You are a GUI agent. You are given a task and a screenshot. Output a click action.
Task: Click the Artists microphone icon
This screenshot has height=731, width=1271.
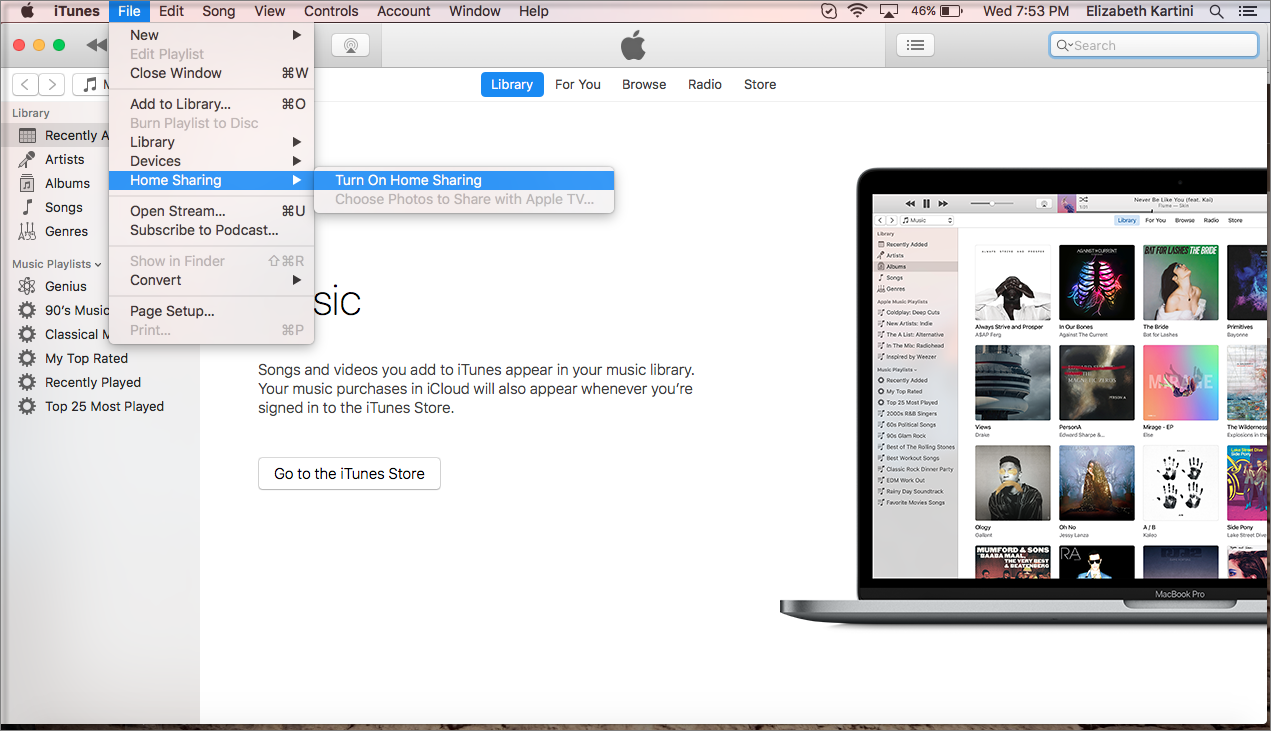[27, 159]
